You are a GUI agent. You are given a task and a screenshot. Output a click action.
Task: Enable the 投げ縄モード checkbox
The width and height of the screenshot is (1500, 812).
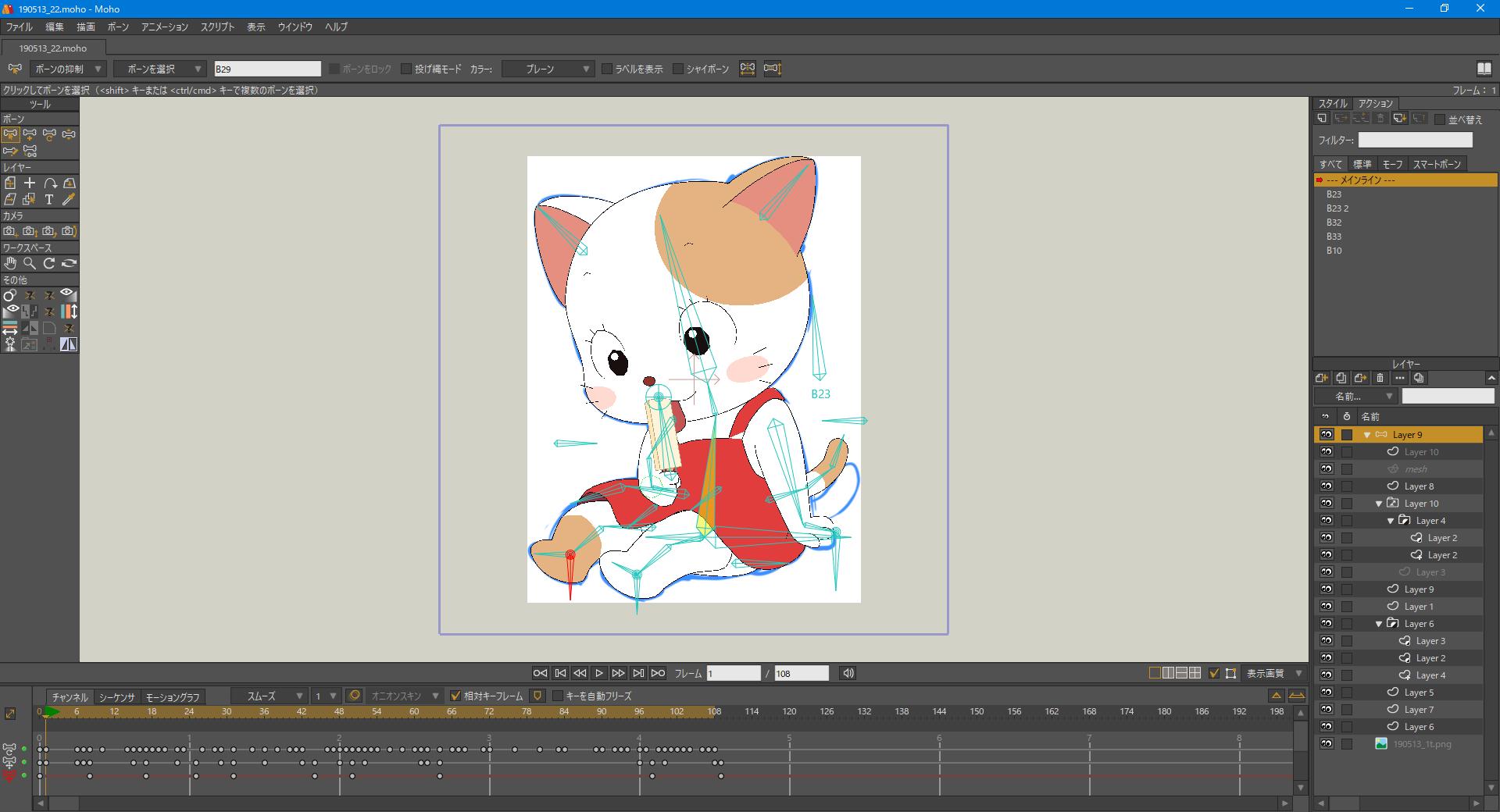click(406, 69)
